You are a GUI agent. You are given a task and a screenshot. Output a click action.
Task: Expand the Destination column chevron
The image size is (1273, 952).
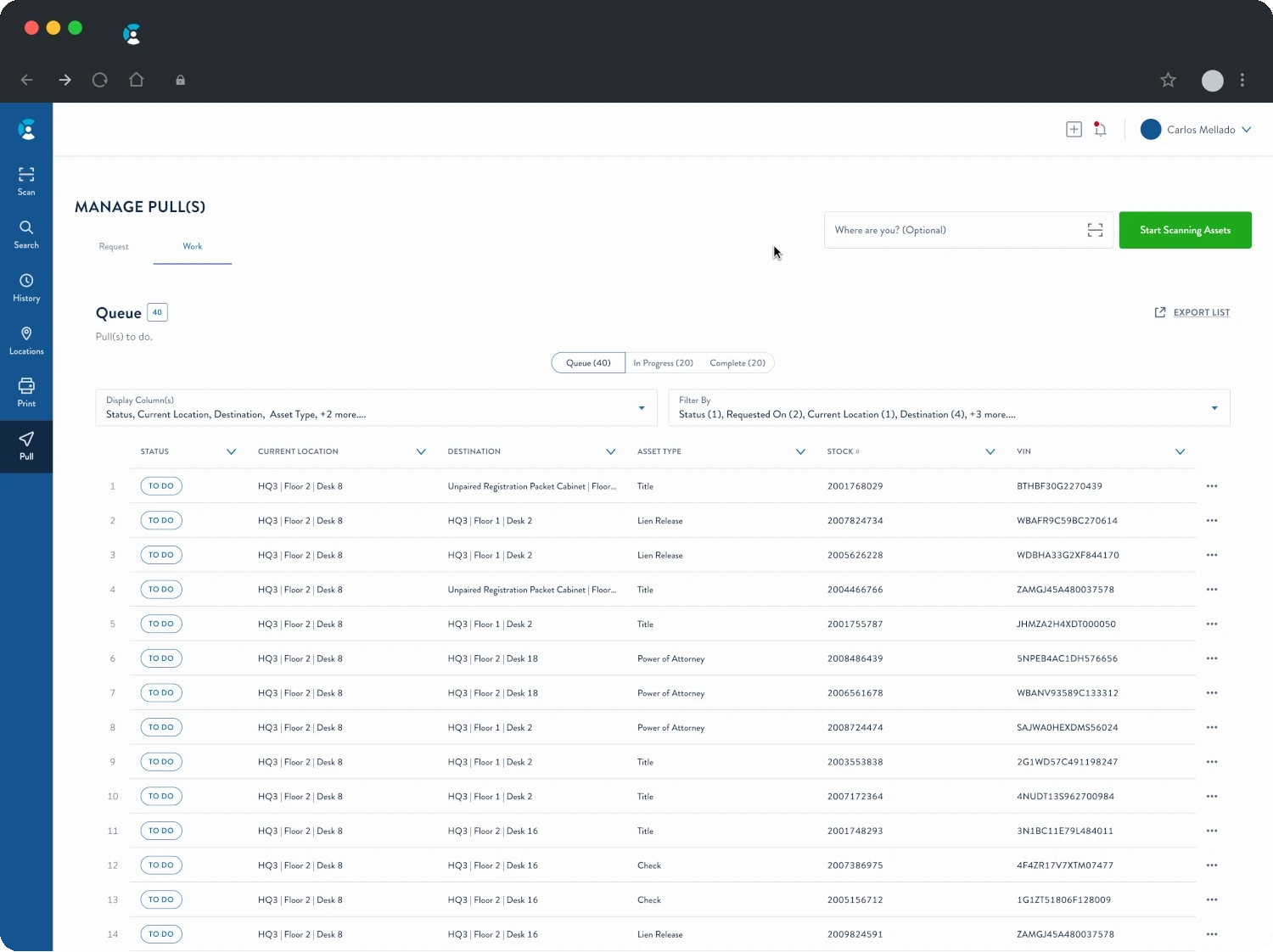tap(610, 451)
